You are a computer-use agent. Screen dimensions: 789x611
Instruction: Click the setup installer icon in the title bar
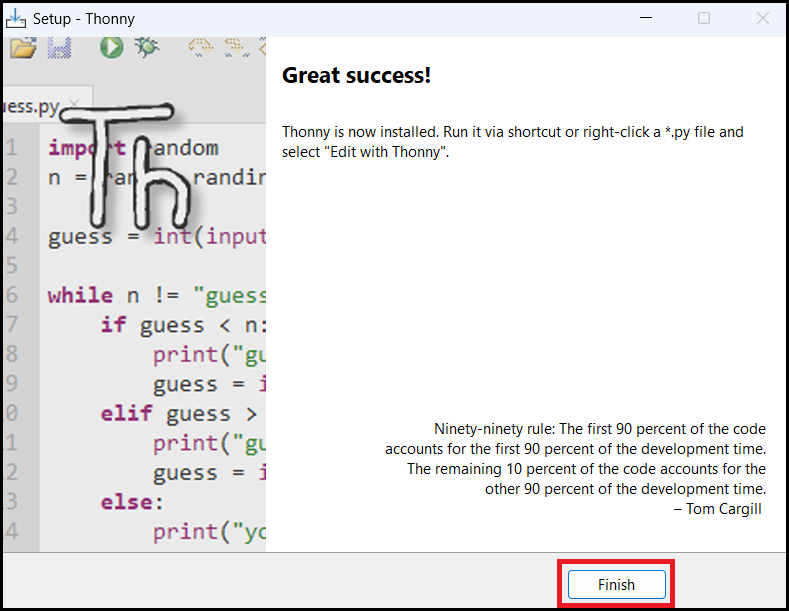click(16, 19)
